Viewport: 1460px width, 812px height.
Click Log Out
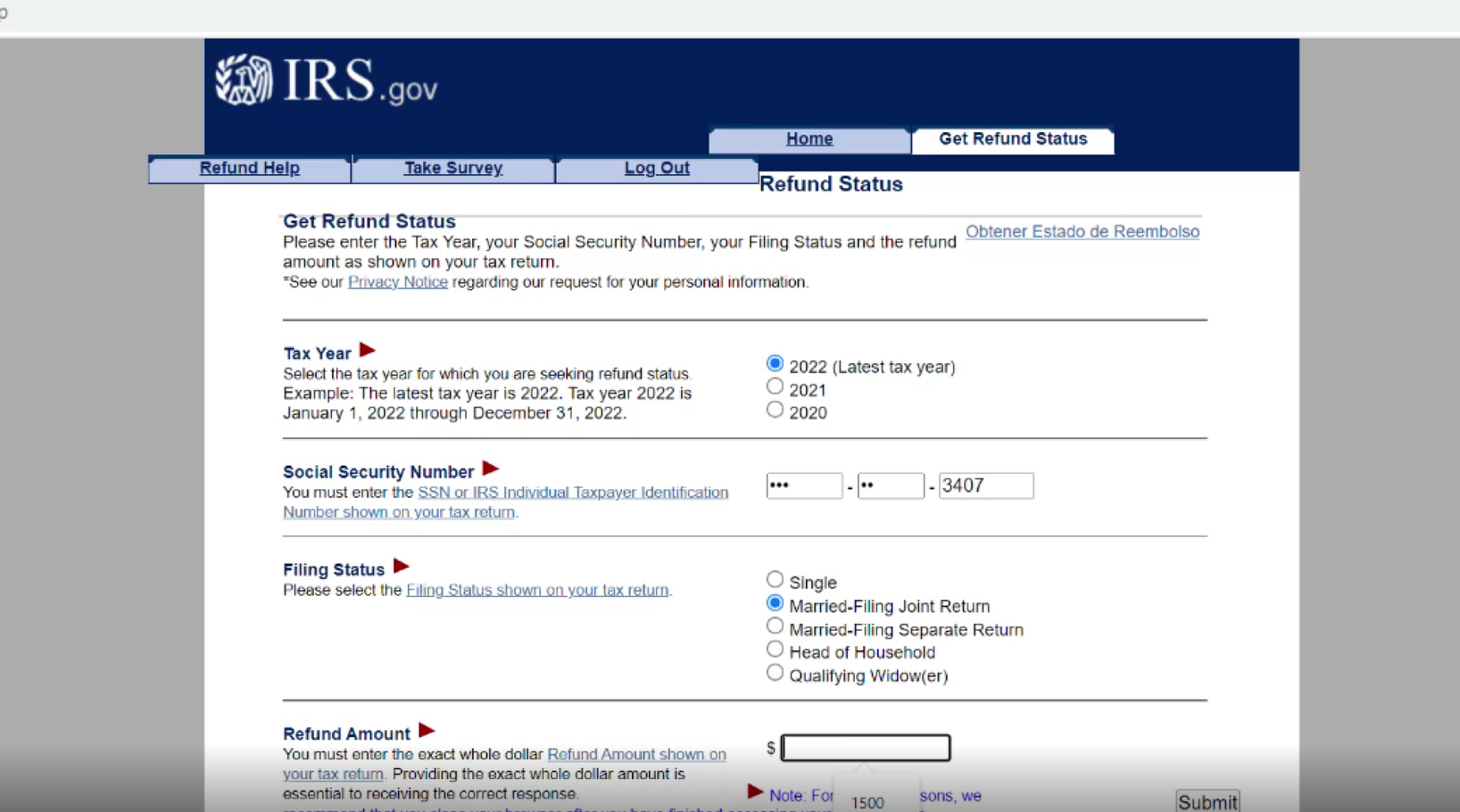[x=657, y=168]
